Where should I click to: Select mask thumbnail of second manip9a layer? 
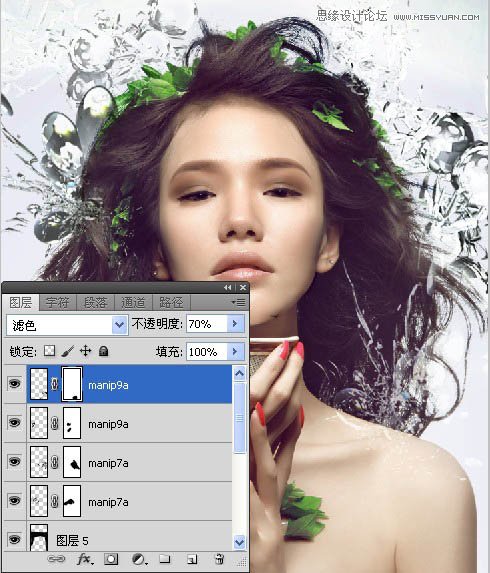[x=72, y=423]
